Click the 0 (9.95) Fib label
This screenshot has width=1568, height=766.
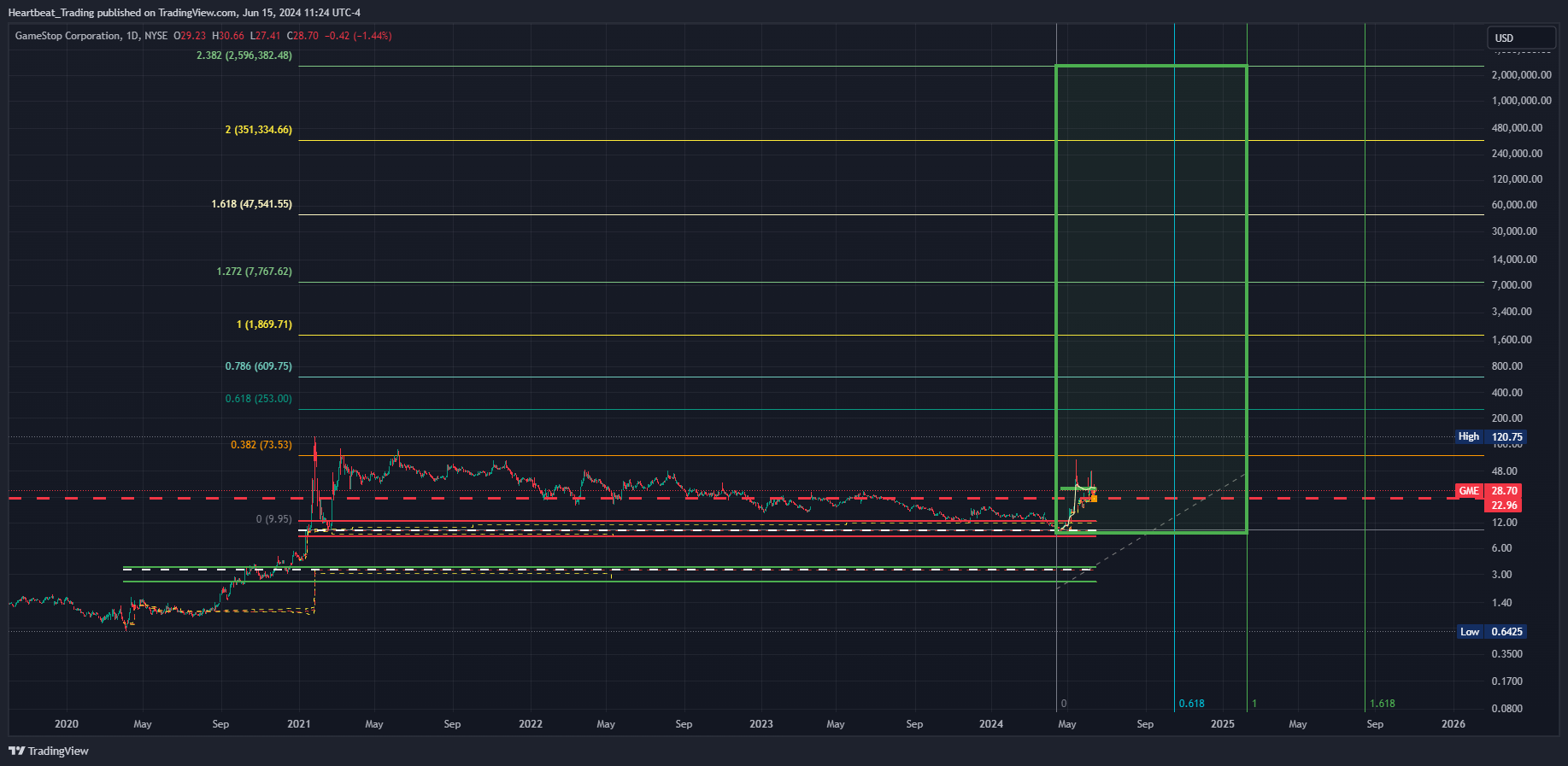tap(274, 519)
